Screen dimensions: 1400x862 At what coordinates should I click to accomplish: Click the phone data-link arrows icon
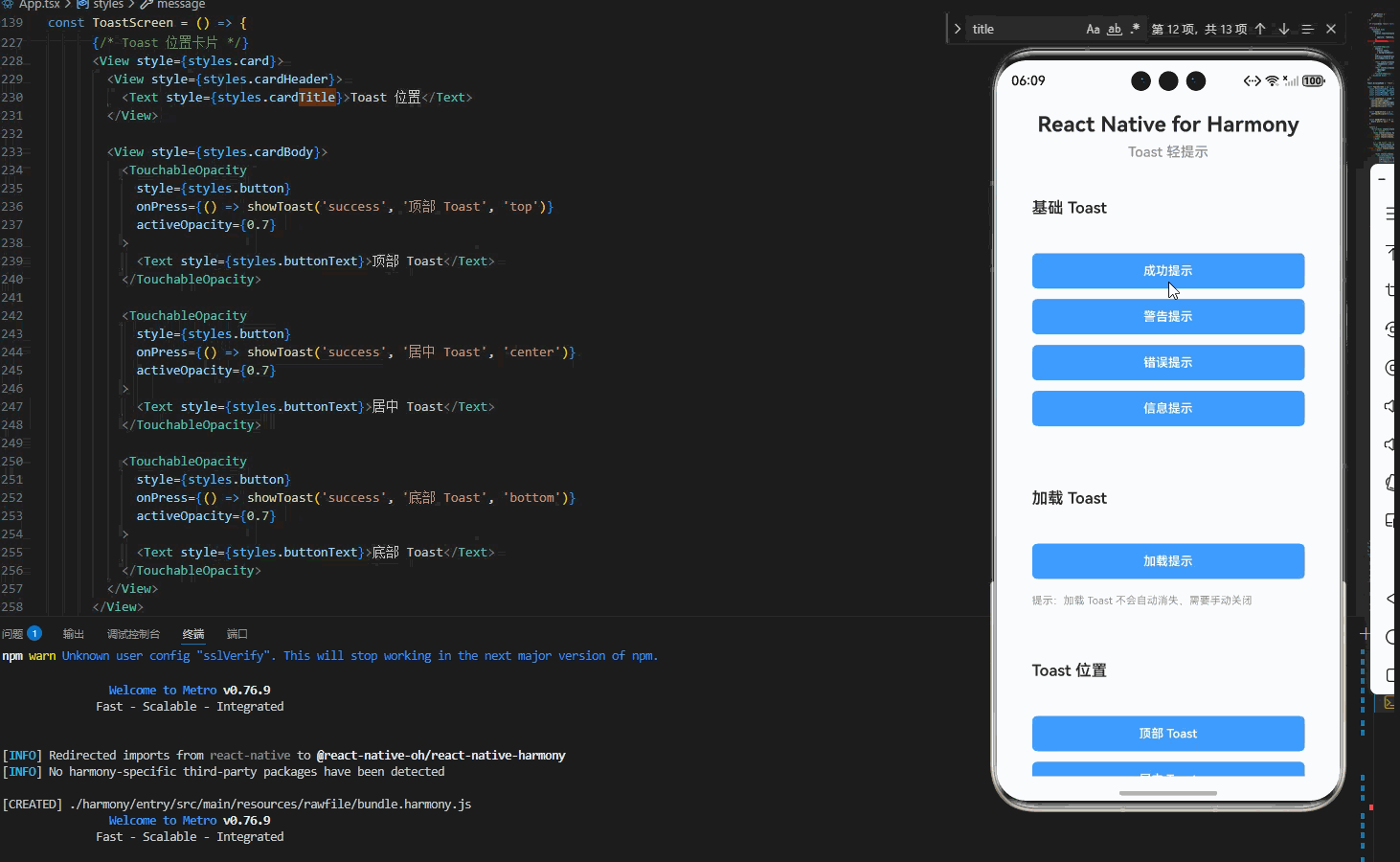1253,81
